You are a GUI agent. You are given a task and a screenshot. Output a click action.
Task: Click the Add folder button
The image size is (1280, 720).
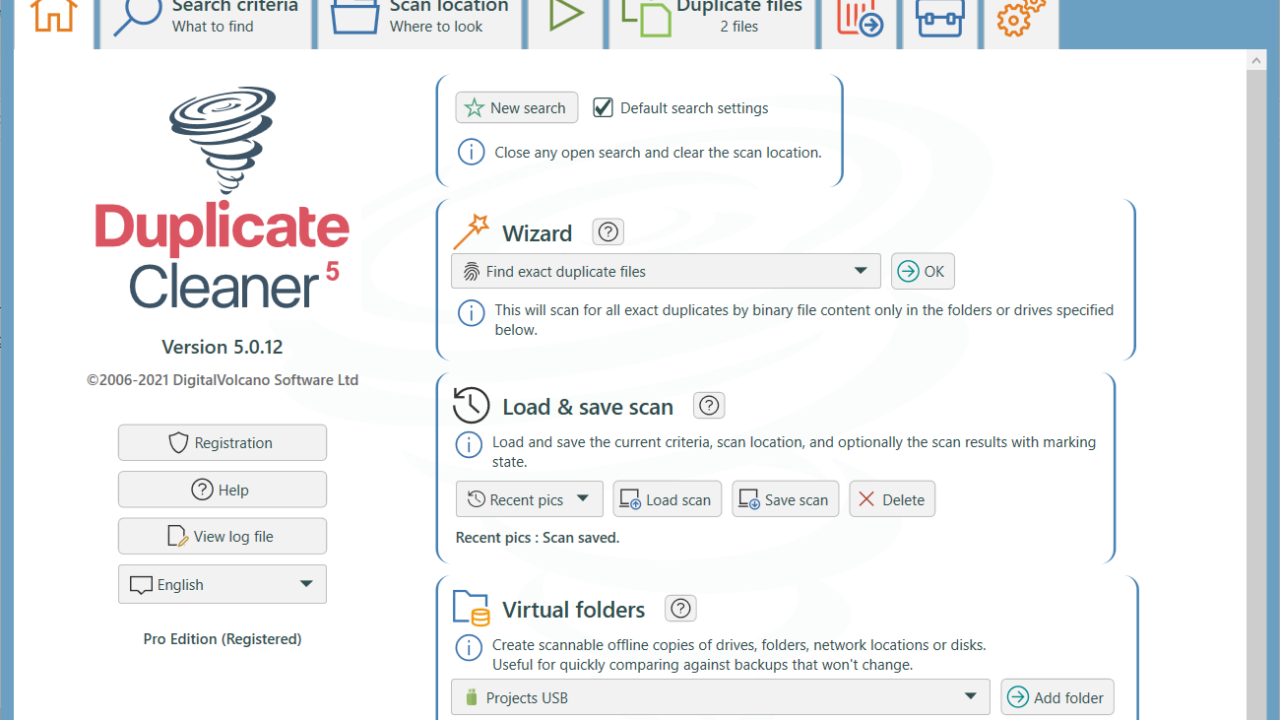(x=1057, y=697)
